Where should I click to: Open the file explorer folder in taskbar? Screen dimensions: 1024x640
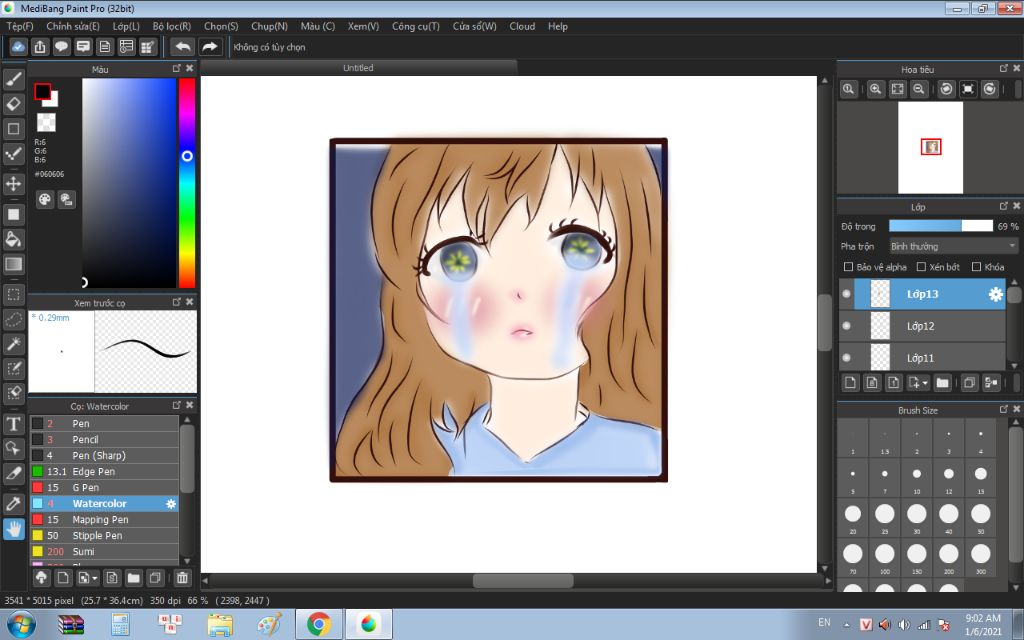(220, 625)
